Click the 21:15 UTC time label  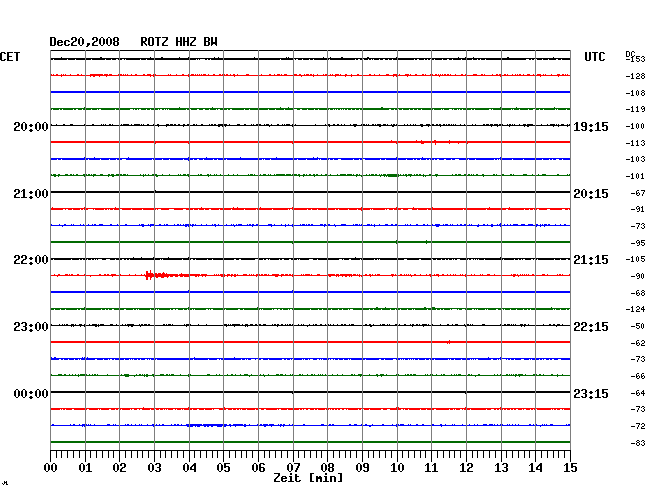pos(591,260)
